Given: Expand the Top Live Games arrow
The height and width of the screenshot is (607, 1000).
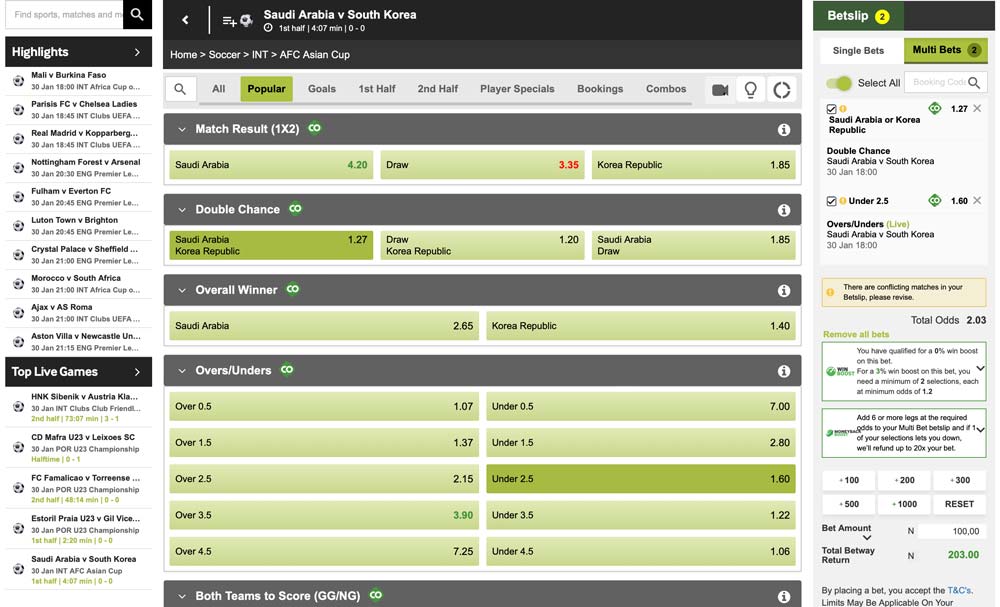Looking at the screenshot, I should pyautogui.click(x=137, y=372).
